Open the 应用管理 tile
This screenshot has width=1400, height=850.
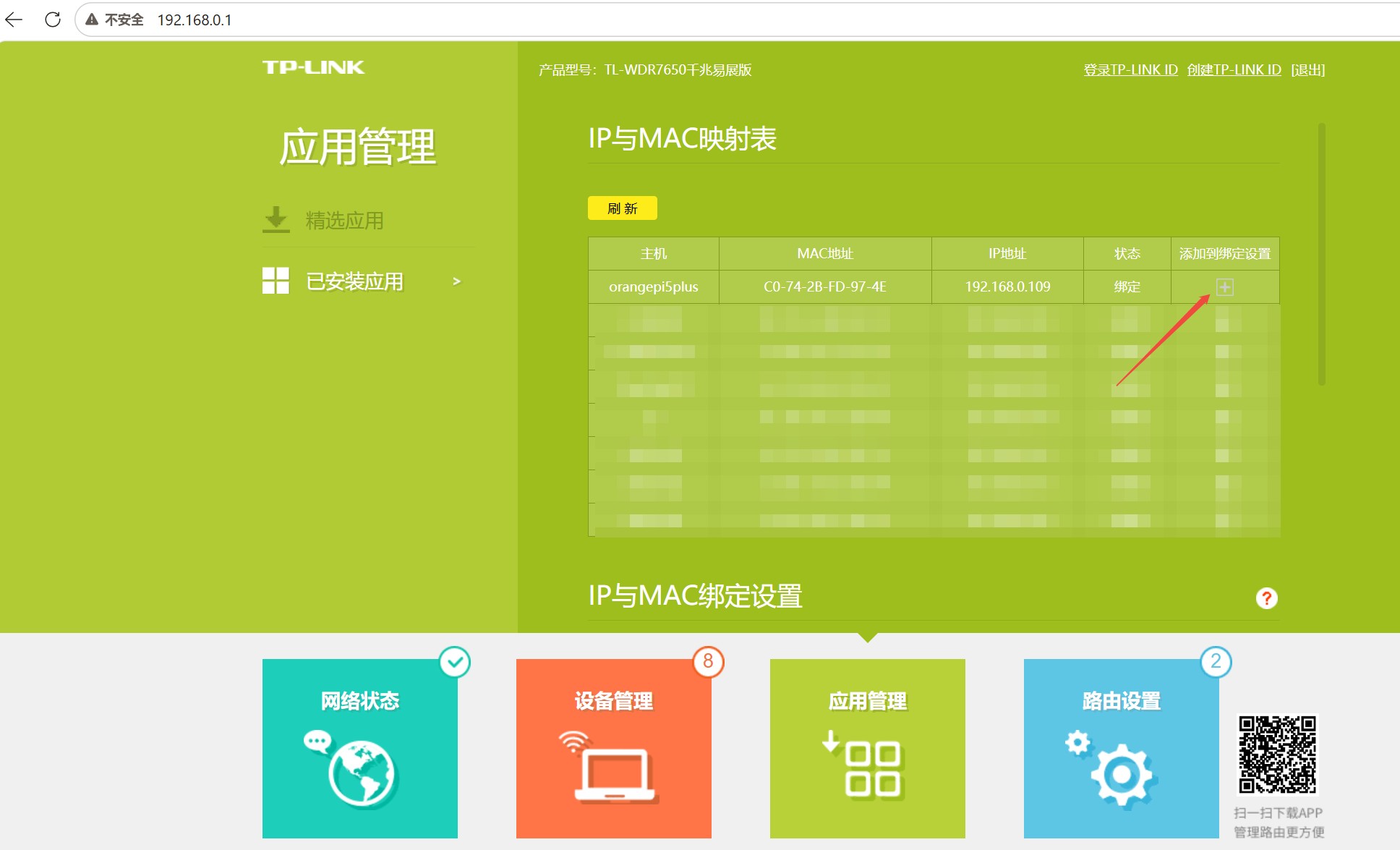click(x=868, y=749)
